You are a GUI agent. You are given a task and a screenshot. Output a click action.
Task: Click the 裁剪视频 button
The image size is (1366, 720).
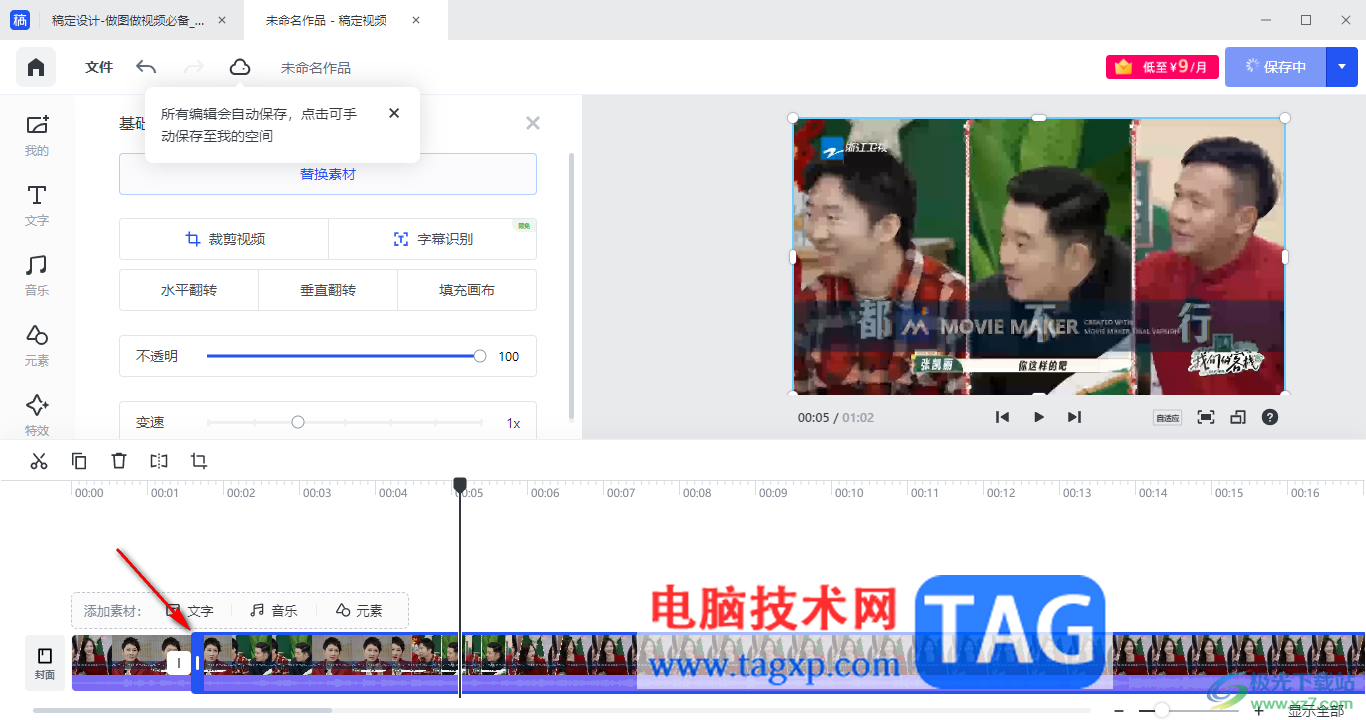click(x=224, y=239)
